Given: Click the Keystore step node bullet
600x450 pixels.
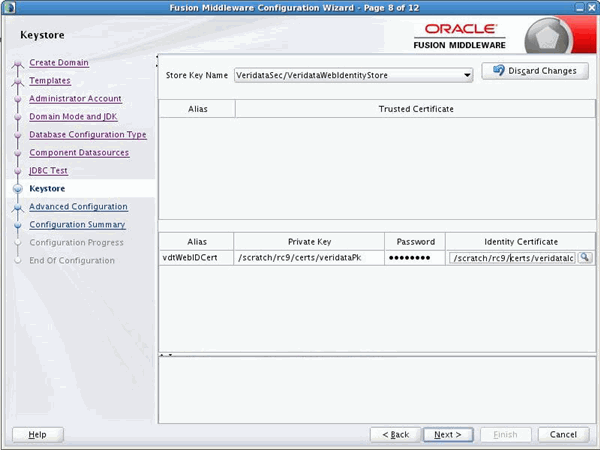Looking at the screenshot, I should click(x=18, y=188).
